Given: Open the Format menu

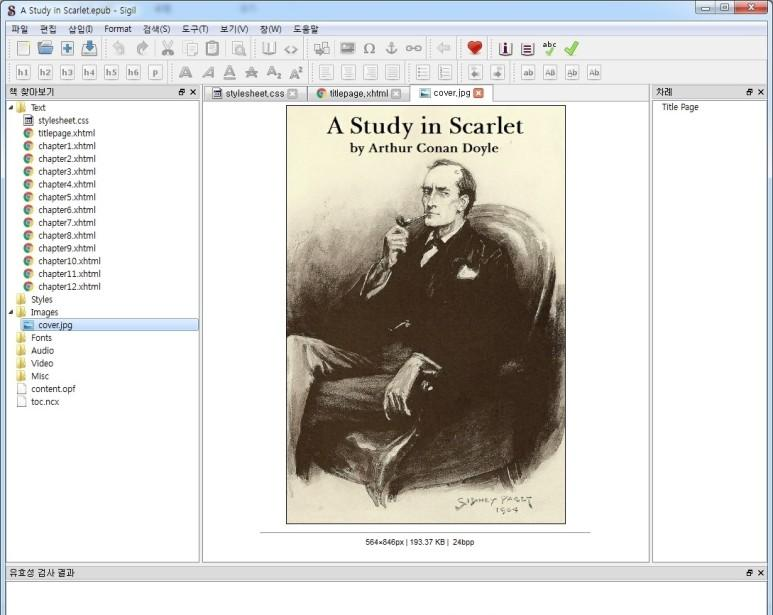Looking at the screenshot, I should (117, 29).
